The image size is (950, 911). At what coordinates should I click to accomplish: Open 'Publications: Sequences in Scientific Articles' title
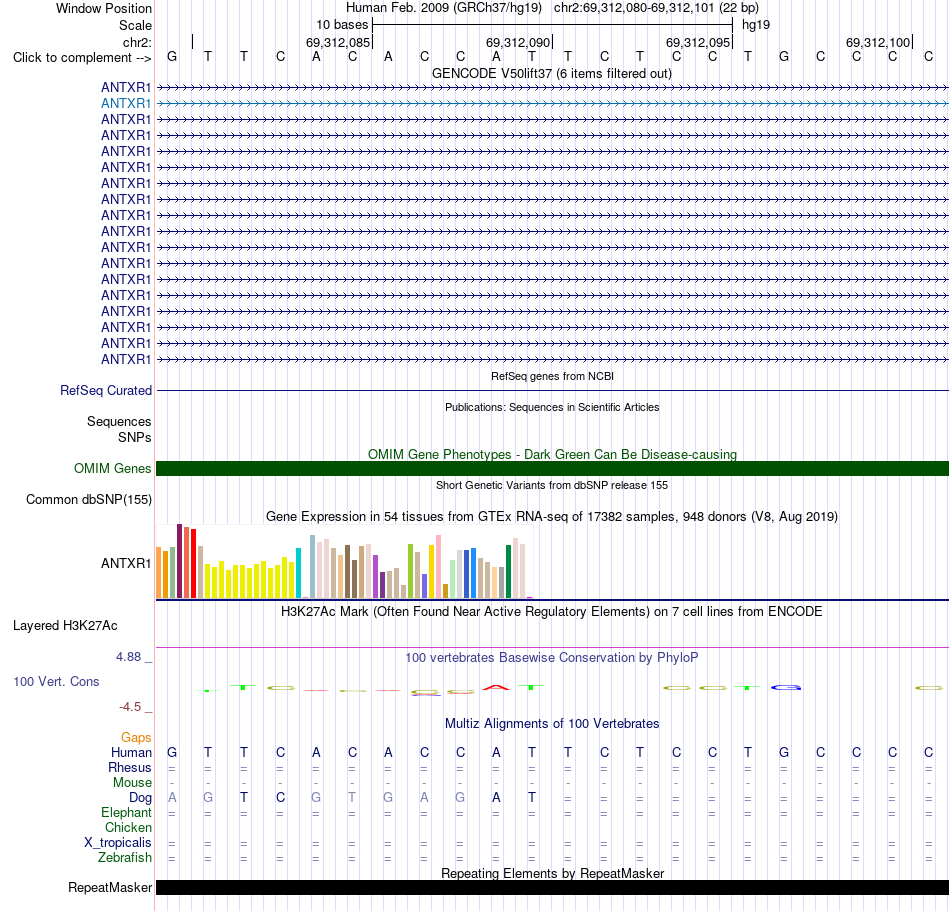tap(552, 407)
